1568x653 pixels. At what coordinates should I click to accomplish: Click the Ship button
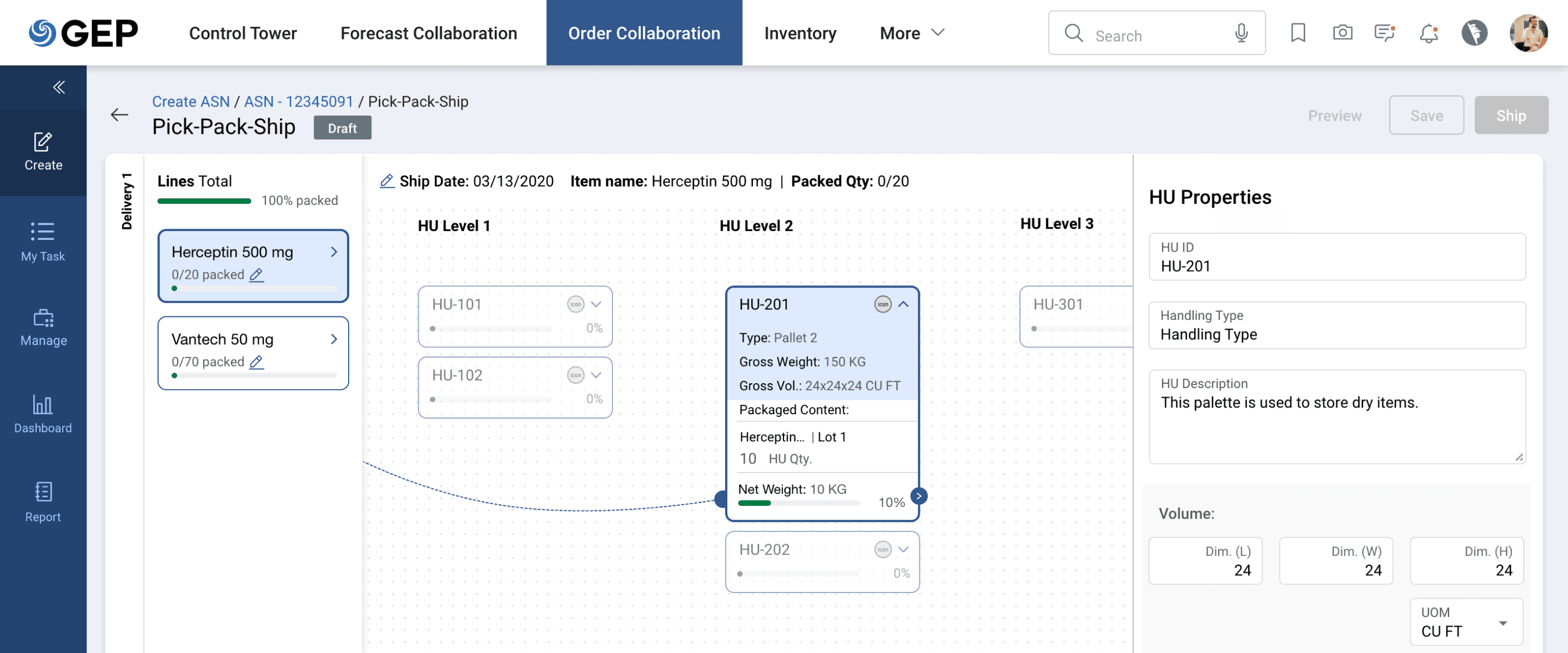pos(1511,115)
